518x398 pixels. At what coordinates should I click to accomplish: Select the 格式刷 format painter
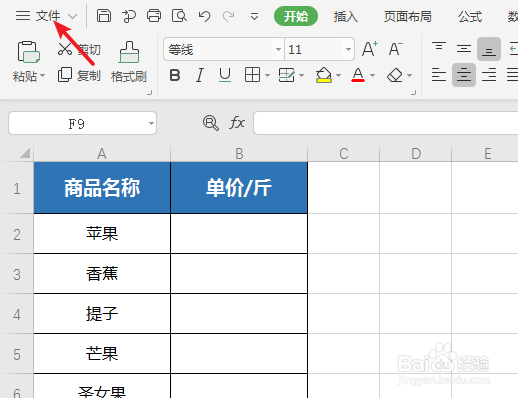129,62
